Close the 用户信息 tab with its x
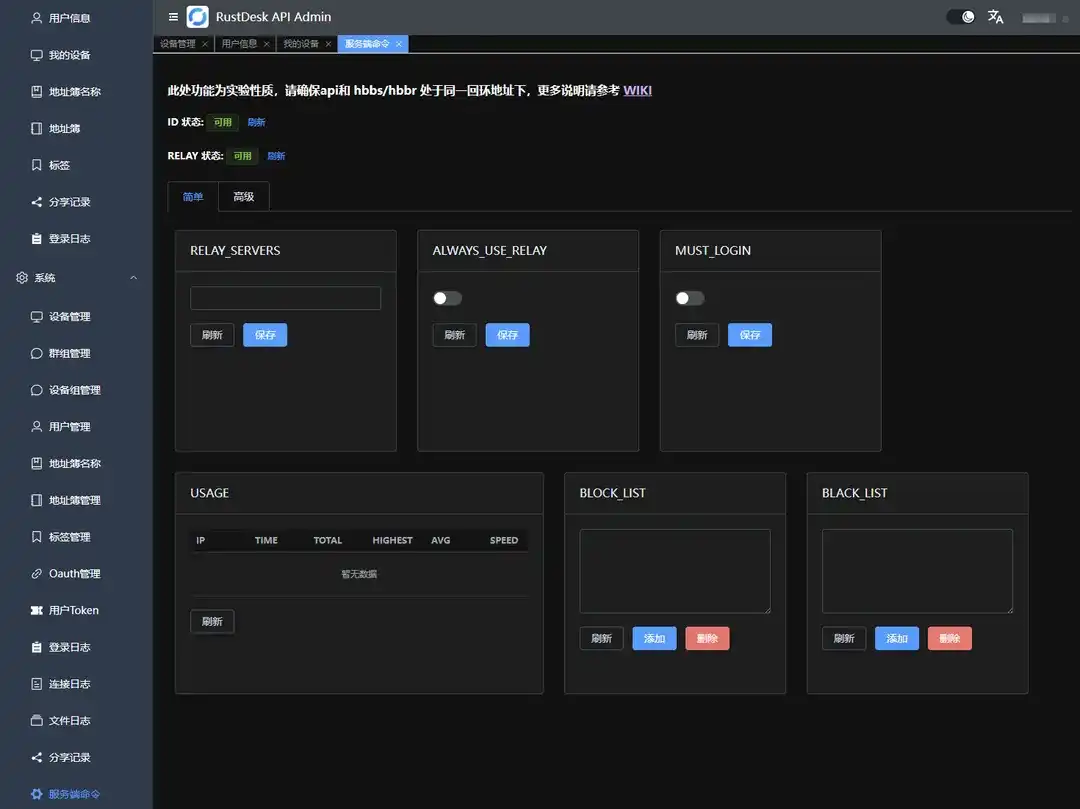Image resolution: width=1080 pixels, height=809 pixels. tap(267, 44)
